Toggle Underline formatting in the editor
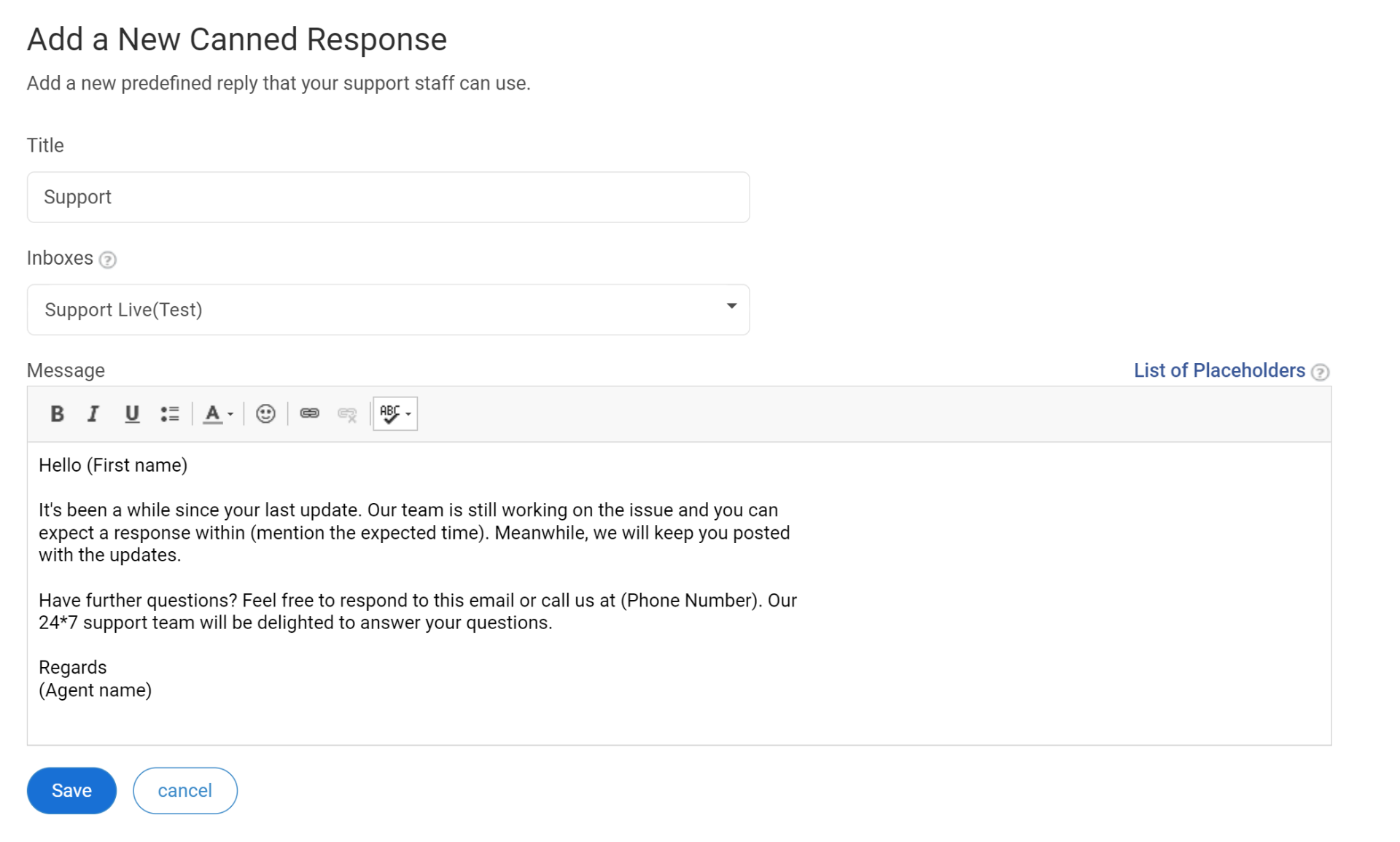Viewport: 1400px width, 842px height. [x=131, y=414]
